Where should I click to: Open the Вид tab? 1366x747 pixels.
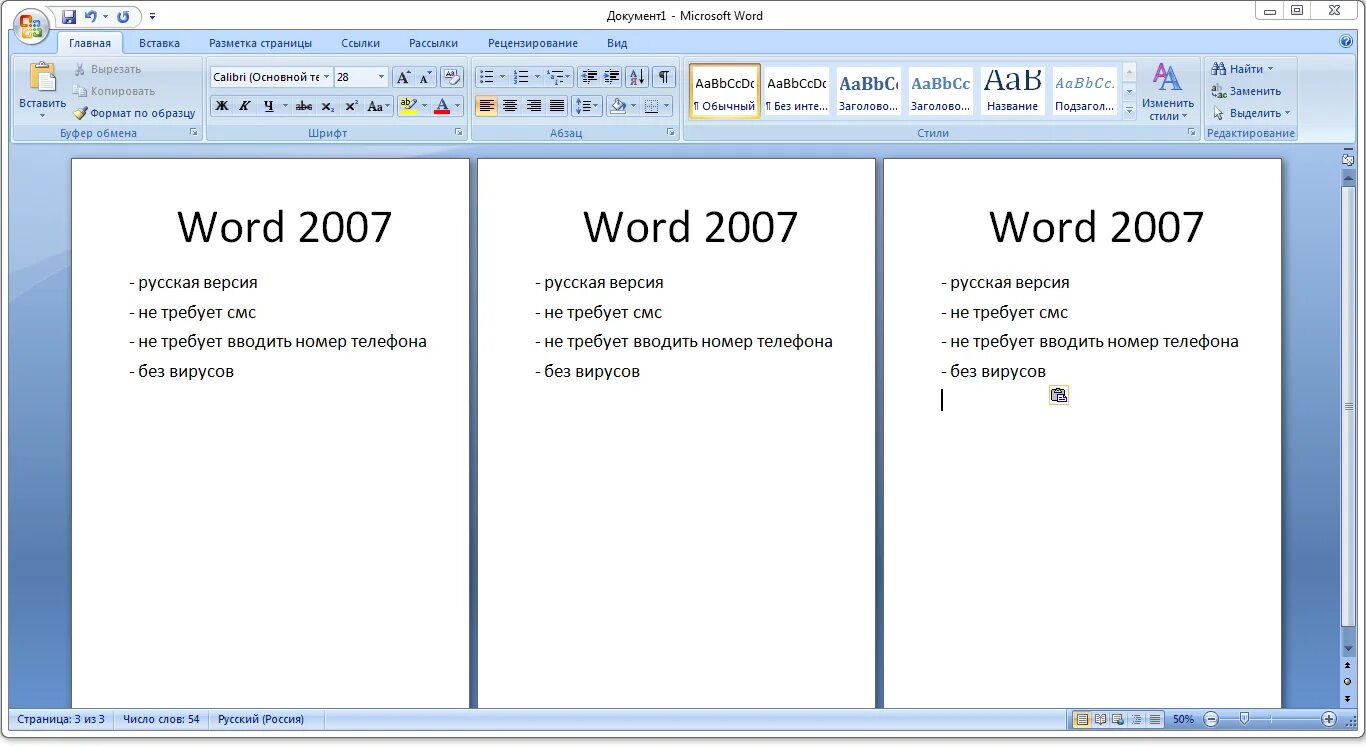coord(617,43)
